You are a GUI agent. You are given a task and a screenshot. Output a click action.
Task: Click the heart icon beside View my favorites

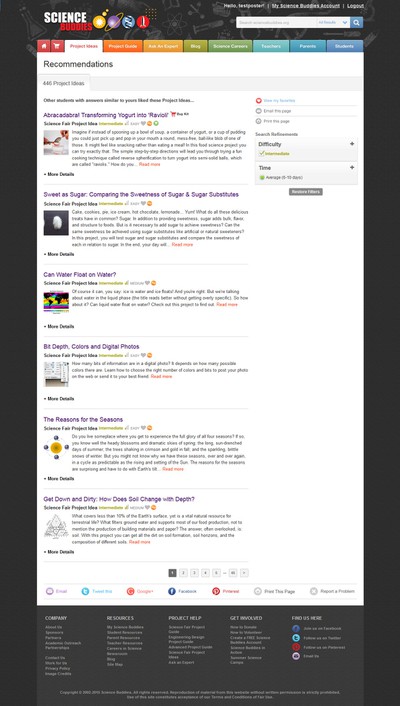(259, 101)
